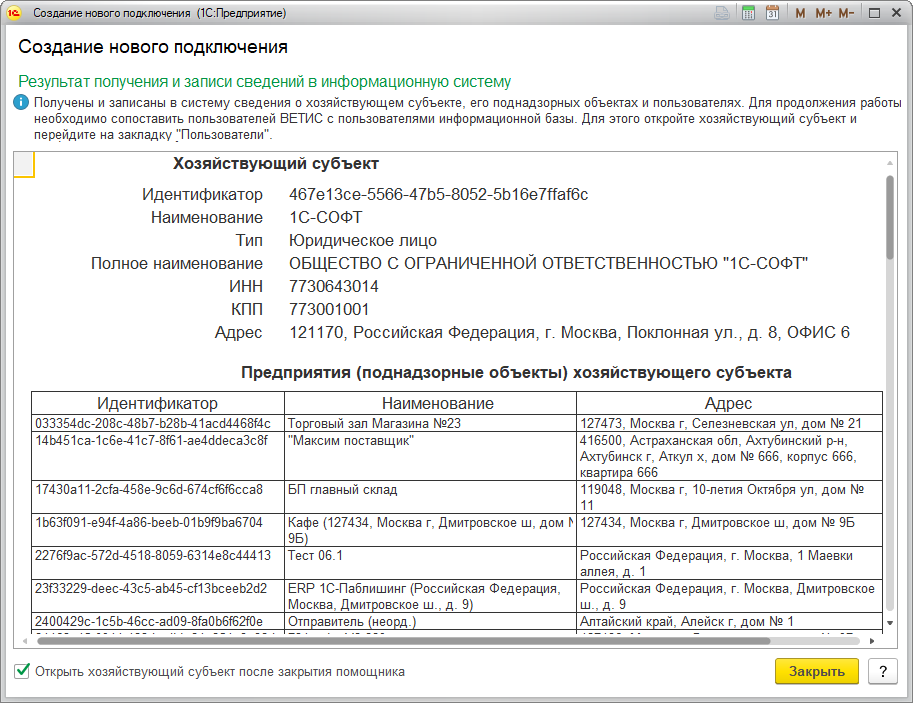Viewport: 913px width, 703px height.
Task: Select the КПП value 773001001
Action: [x=329, y=309]
